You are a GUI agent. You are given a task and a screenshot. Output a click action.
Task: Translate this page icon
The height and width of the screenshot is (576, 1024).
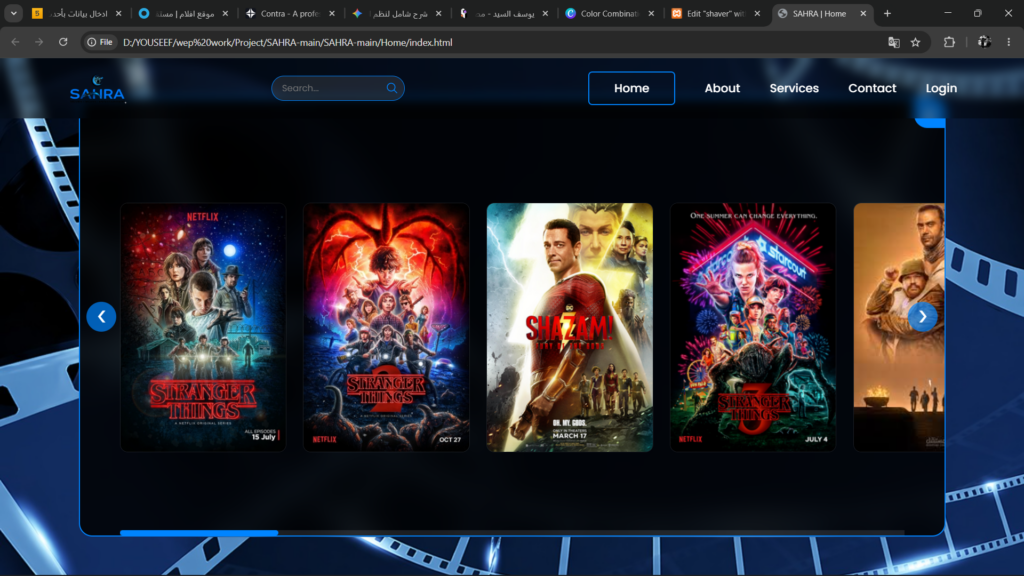click(x=894, y=42)
